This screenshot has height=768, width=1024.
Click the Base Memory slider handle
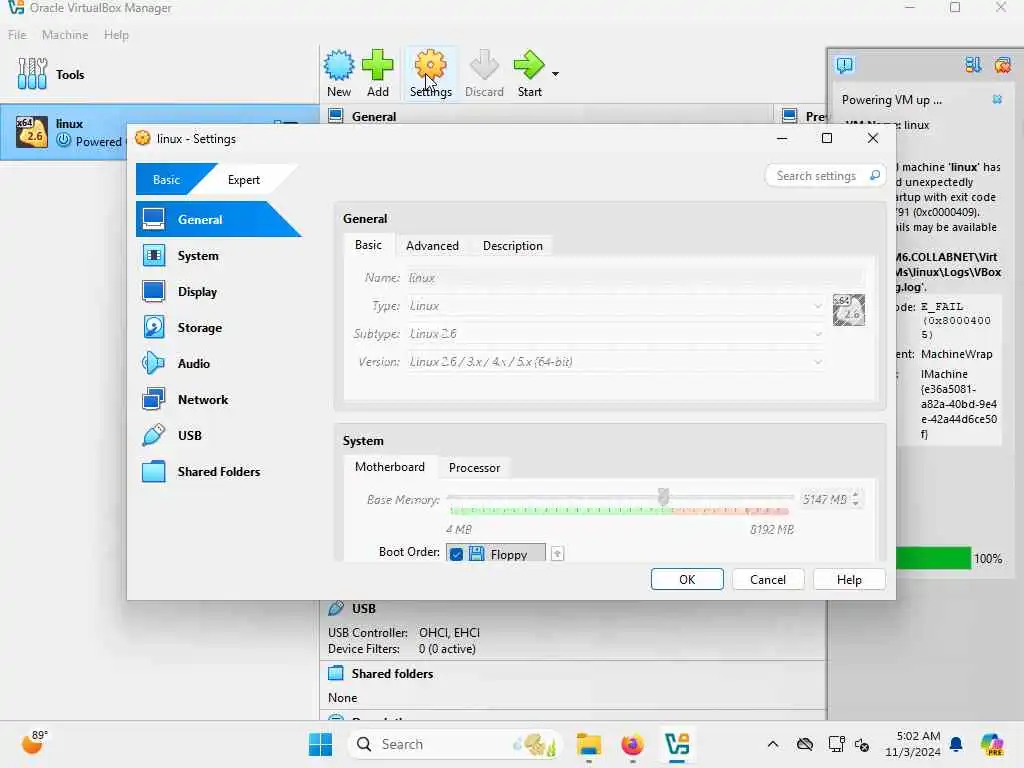coord(664,497)
